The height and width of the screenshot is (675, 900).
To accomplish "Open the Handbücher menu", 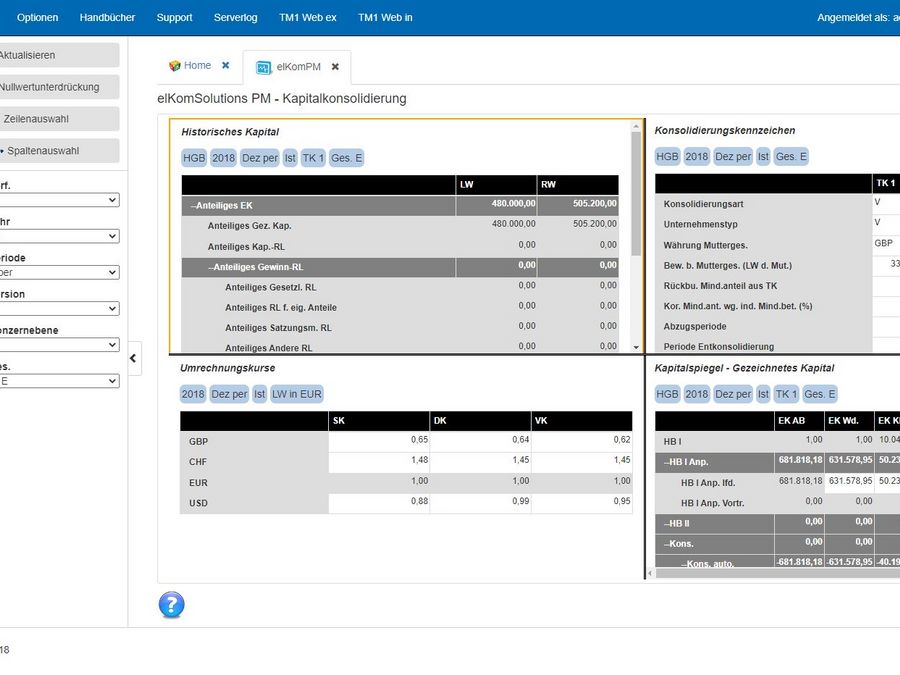I will coord(107,18).
